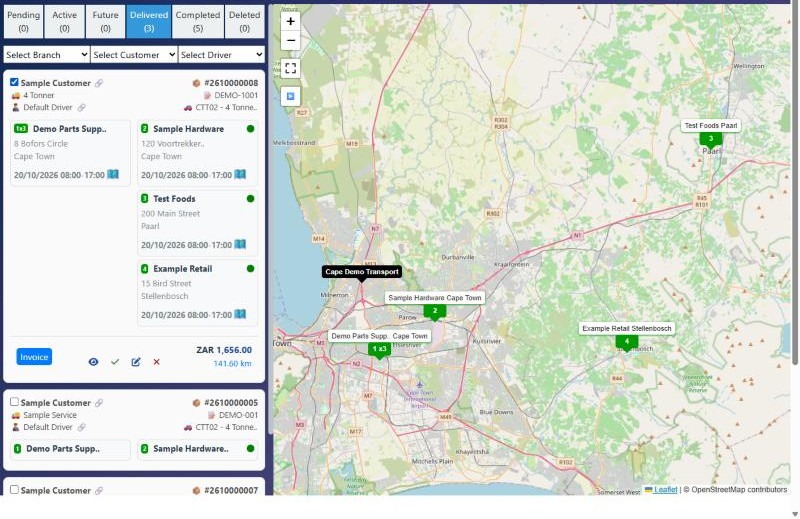Uncheck the order #2610000008 checkbox
Viewport: 800px width, 519px height.
click(14, 82)
